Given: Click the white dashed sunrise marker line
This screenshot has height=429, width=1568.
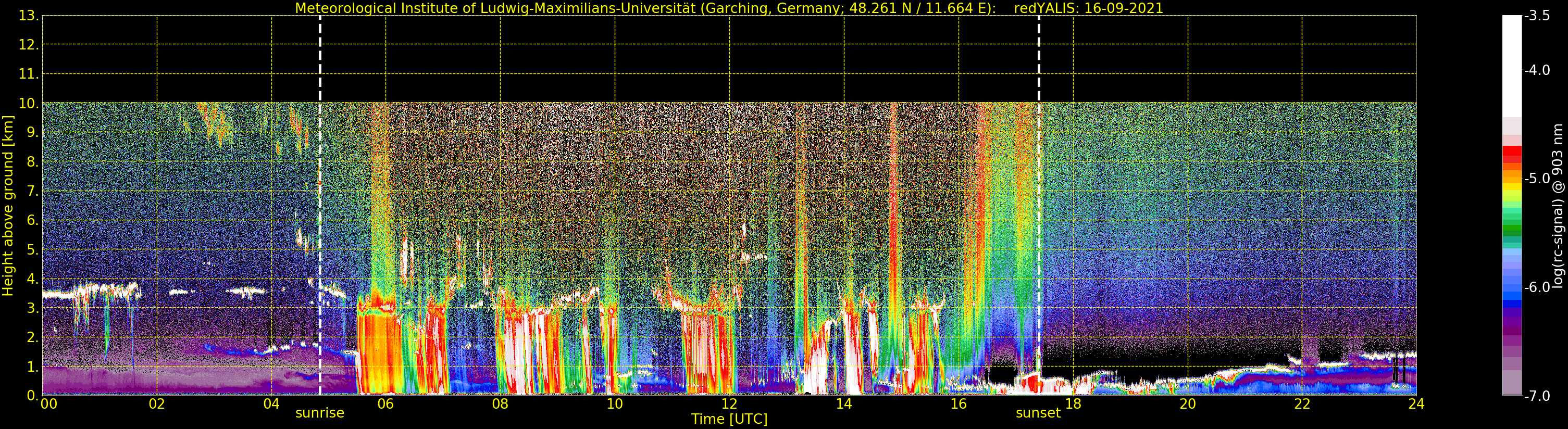Looking at the screenshot, I should click(x=319, y=206).
